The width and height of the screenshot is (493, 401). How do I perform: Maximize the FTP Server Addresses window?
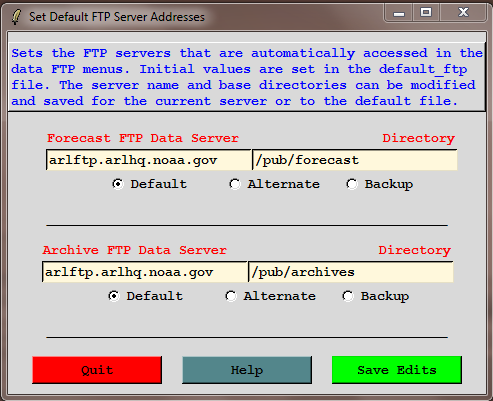click(426, 13)
